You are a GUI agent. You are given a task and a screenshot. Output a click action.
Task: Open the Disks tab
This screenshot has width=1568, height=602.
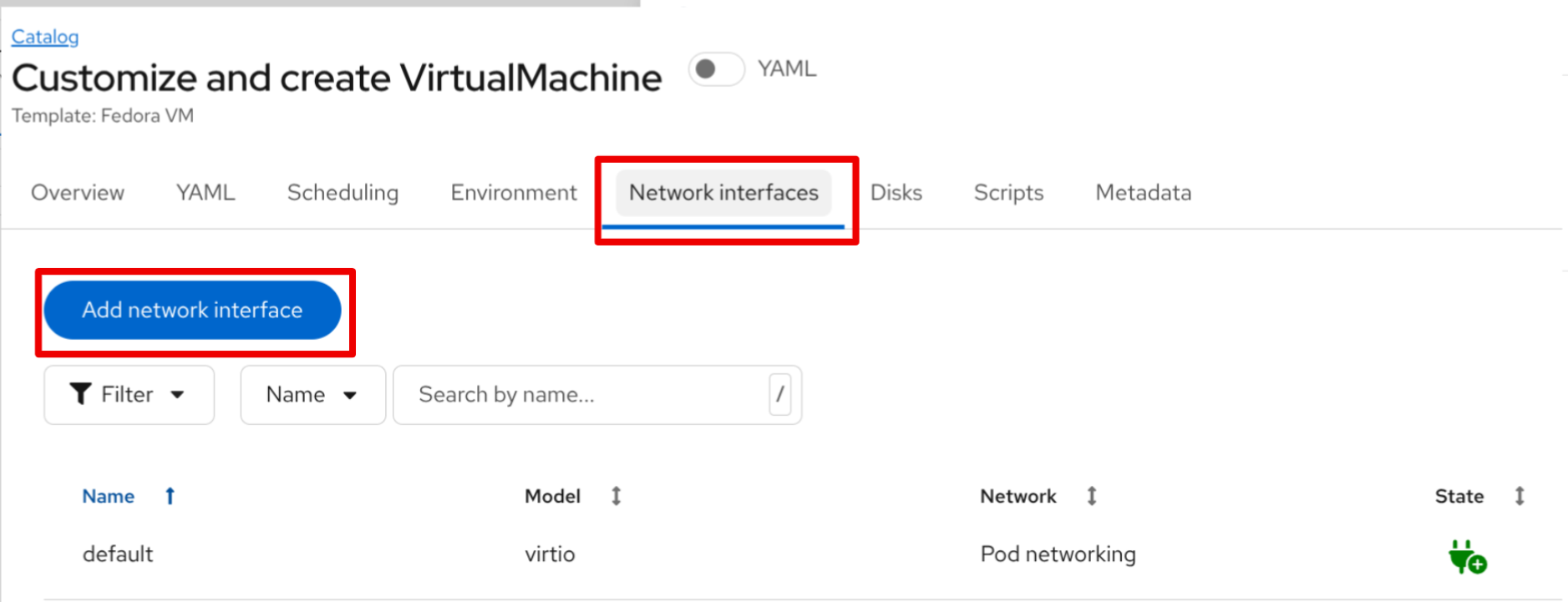896,193
